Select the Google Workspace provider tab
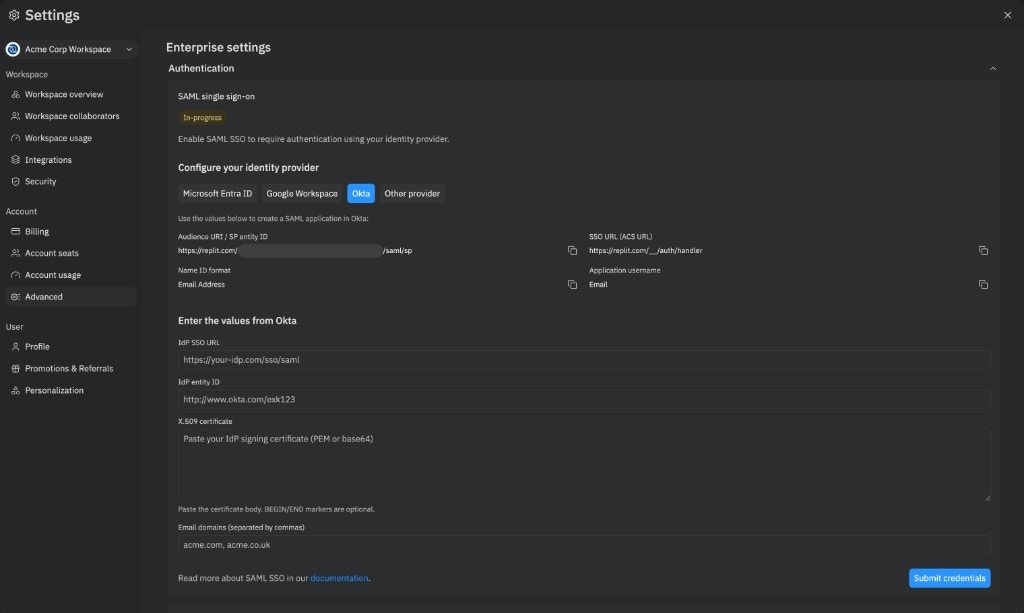This screenshot has height=613, width=1024. [x=302, y=194]
